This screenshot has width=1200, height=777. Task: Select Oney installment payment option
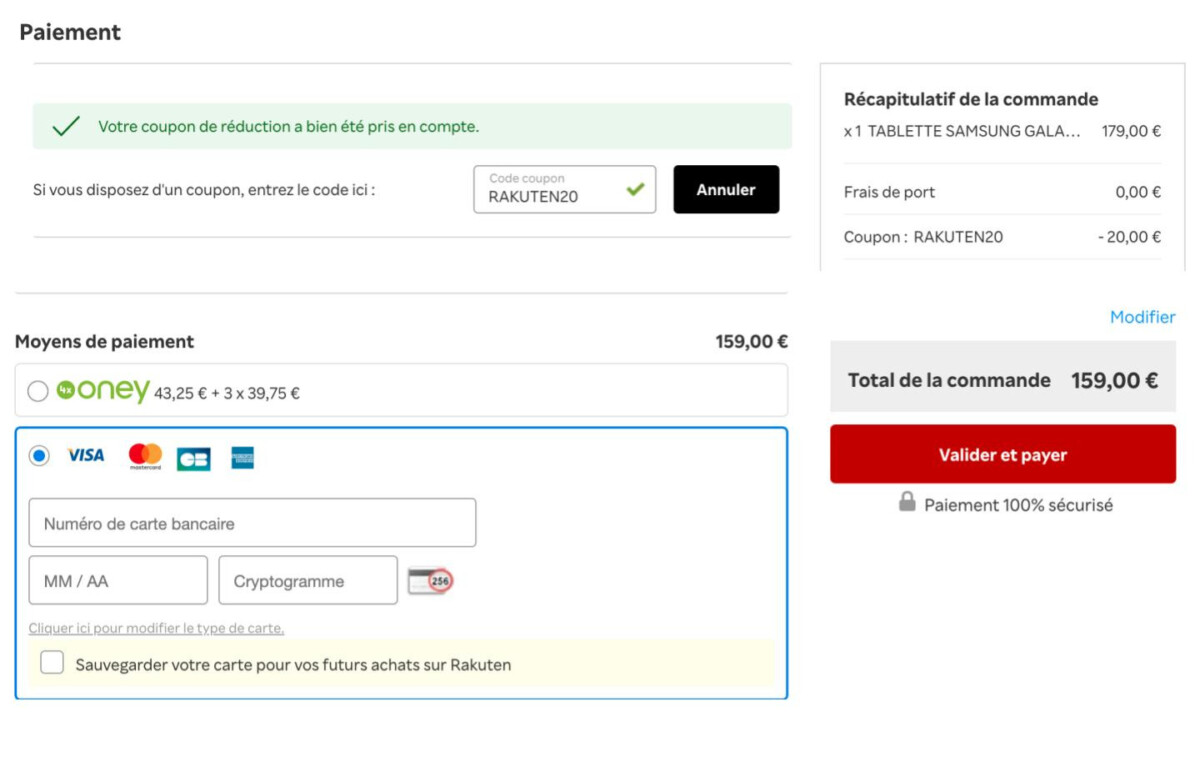click(x=38, y=392)
